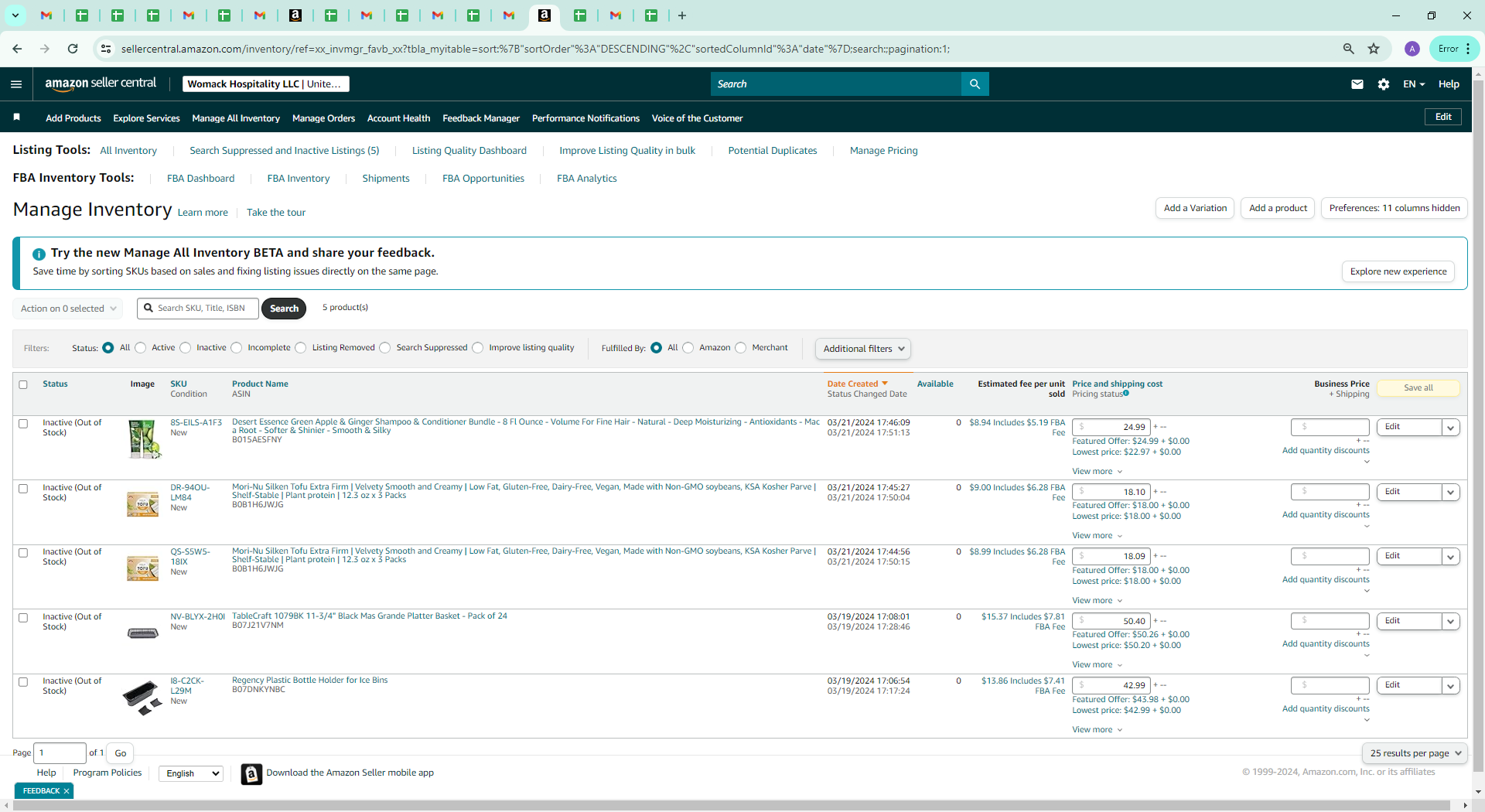Open a new browser tab
Viewport: 1485px width, 812px height.
(x=681, y=15)
